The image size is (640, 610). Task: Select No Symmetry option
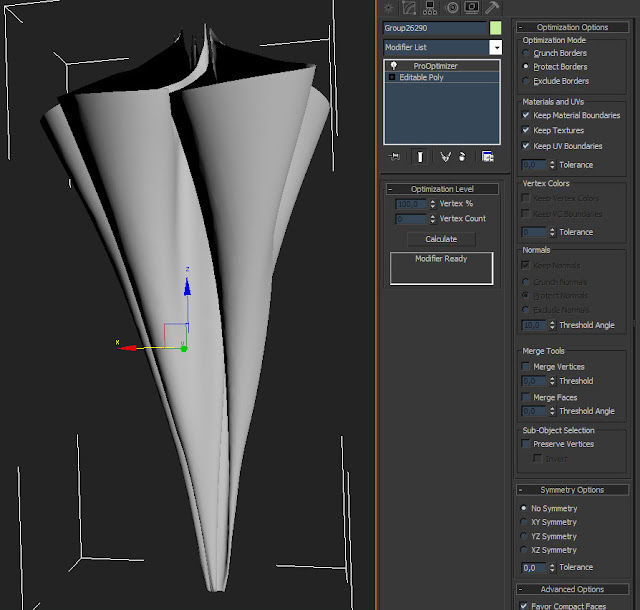coord(524,508)
